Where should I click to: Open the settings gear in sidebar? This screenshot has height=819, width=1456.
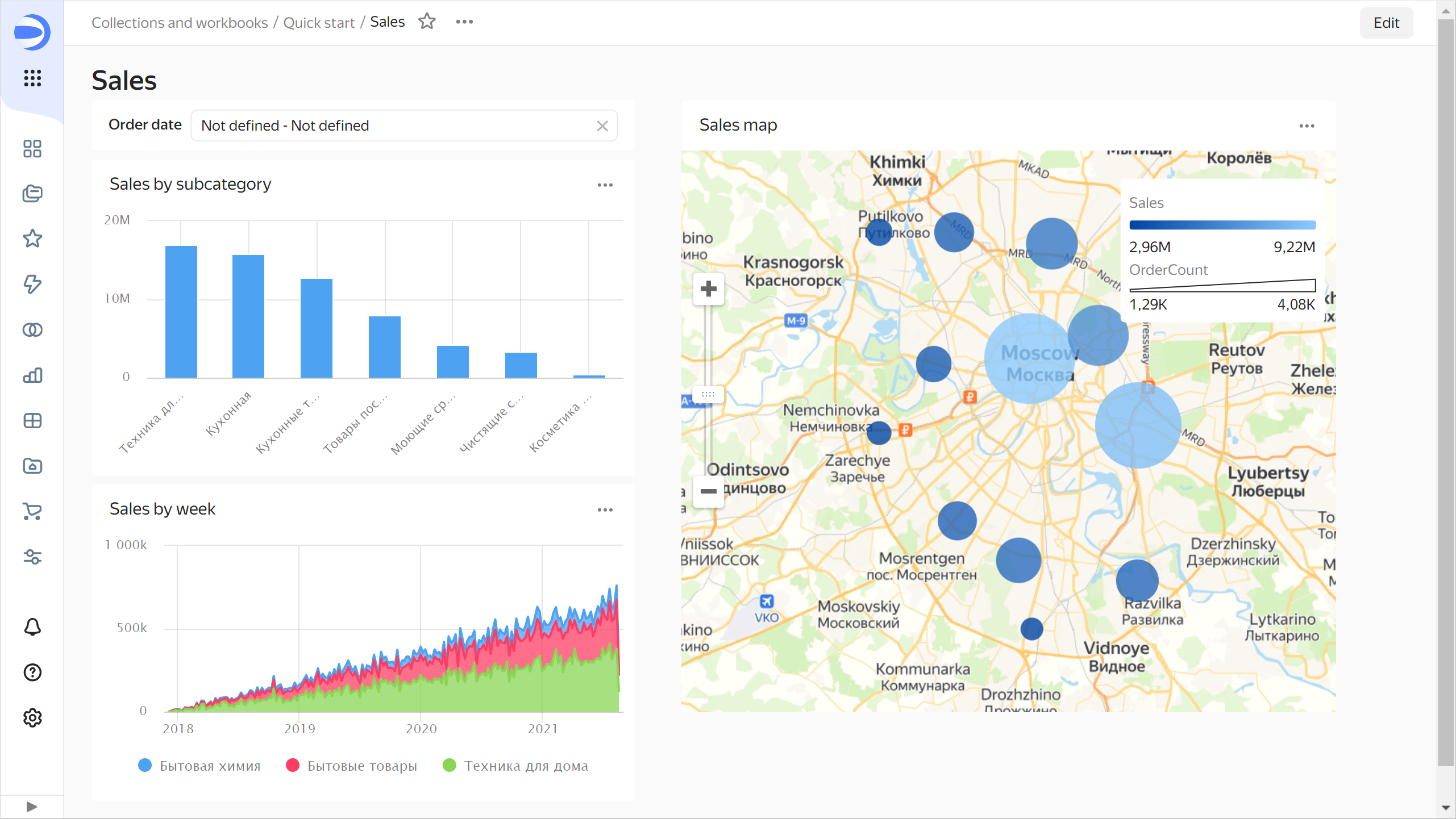tap(32, 718)
